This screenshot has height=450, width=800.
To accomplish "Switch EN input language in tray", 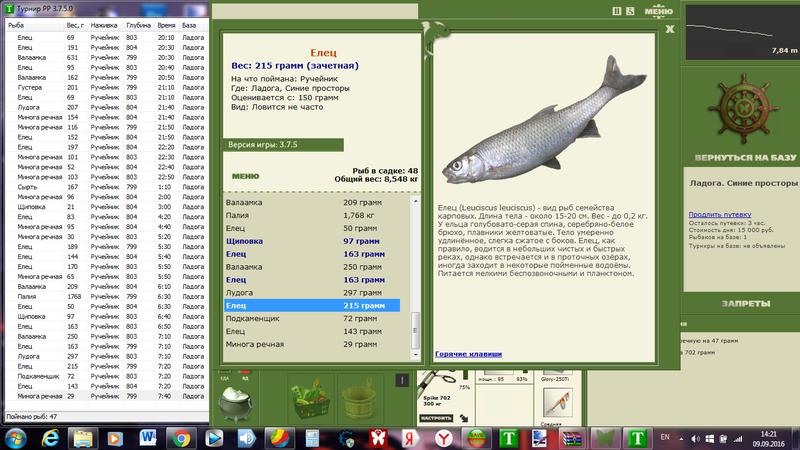I will pyautogui.click(x=665, y=437).
